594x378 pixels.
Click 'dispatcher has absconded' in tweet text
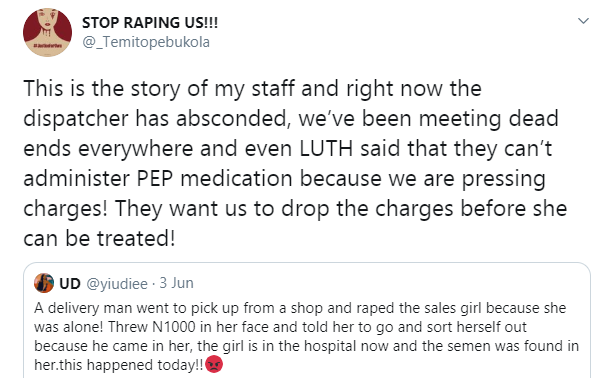pos(155,119)
